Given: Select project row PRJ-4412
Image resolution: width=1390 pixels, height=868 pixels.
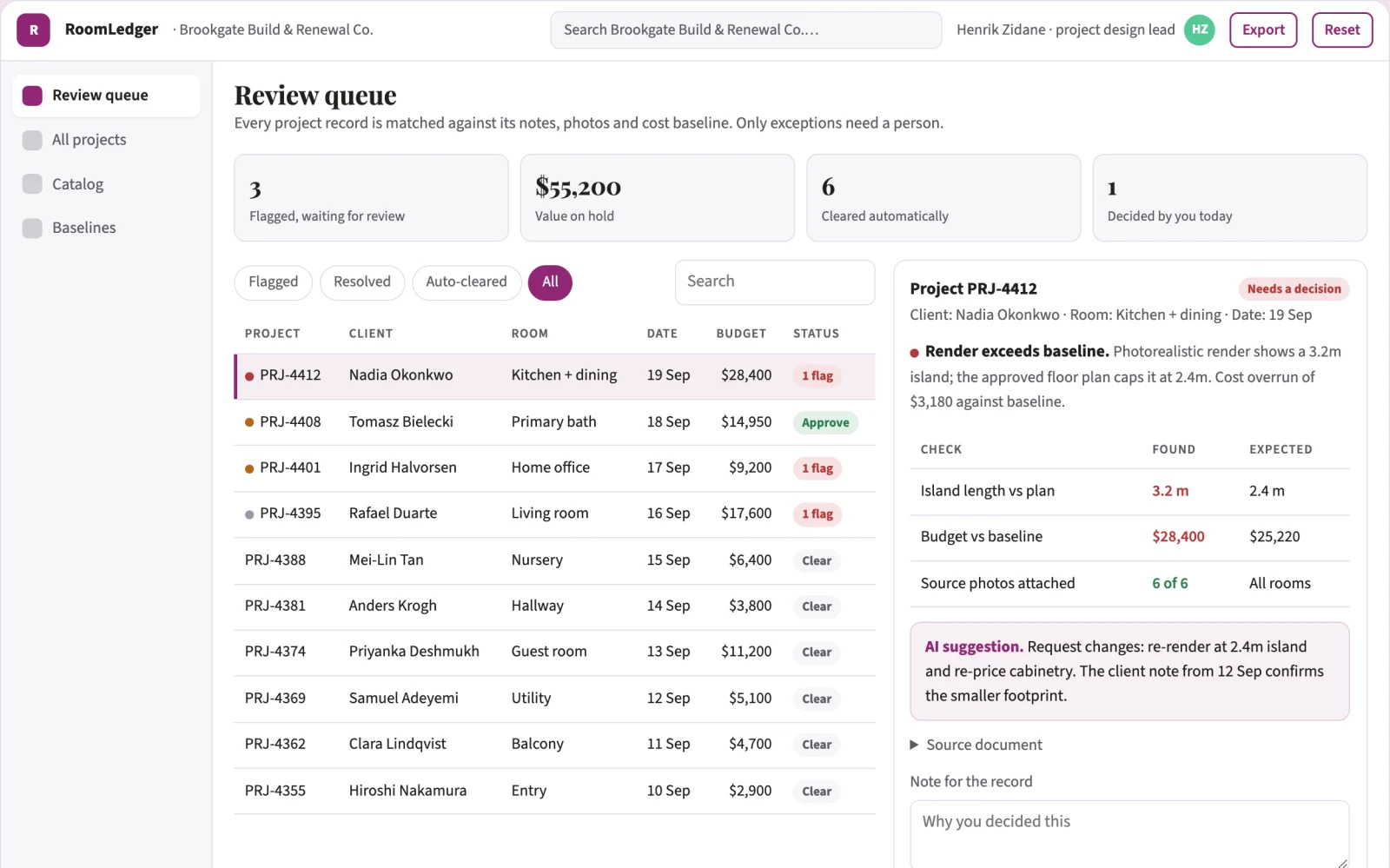Looking at the screenshot, I should (x=554, y=376).
